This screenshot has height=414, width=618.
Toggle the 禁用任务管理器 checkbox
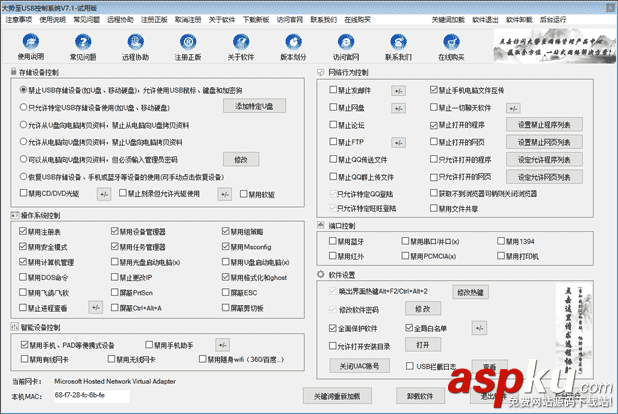click(x=115, y=247)
